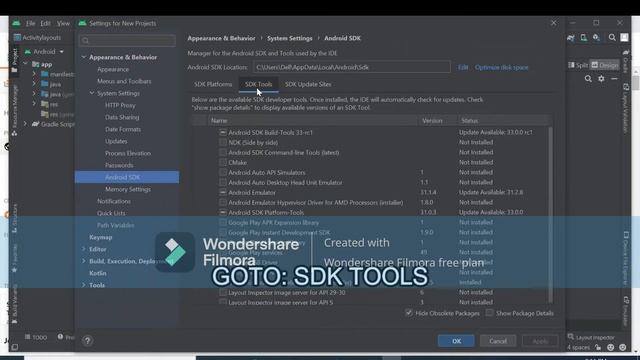Open the File menu
This screenshot has width=640, height=360.
30,23
